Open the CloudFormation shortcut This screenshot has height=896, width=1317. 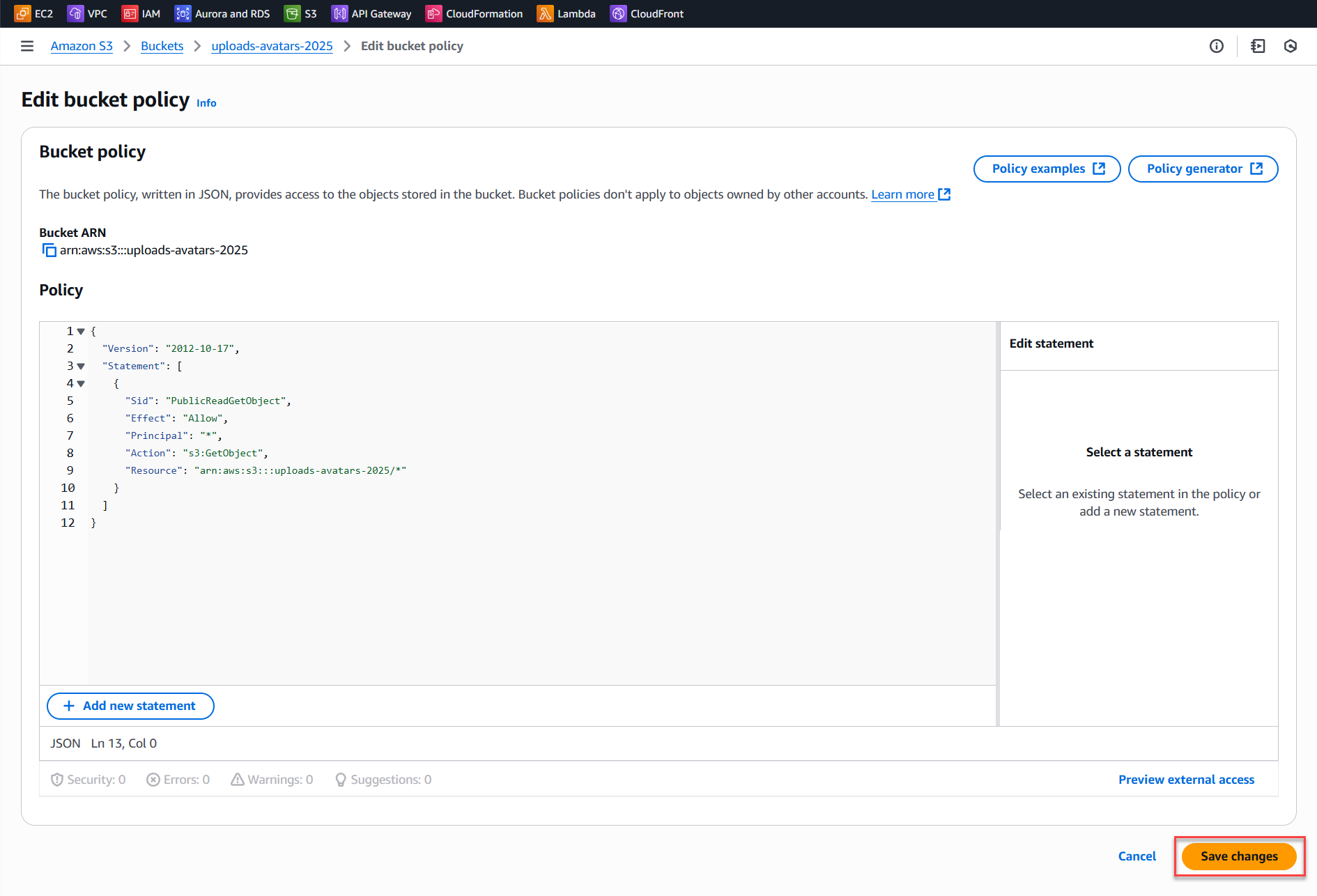coord(474,13)
